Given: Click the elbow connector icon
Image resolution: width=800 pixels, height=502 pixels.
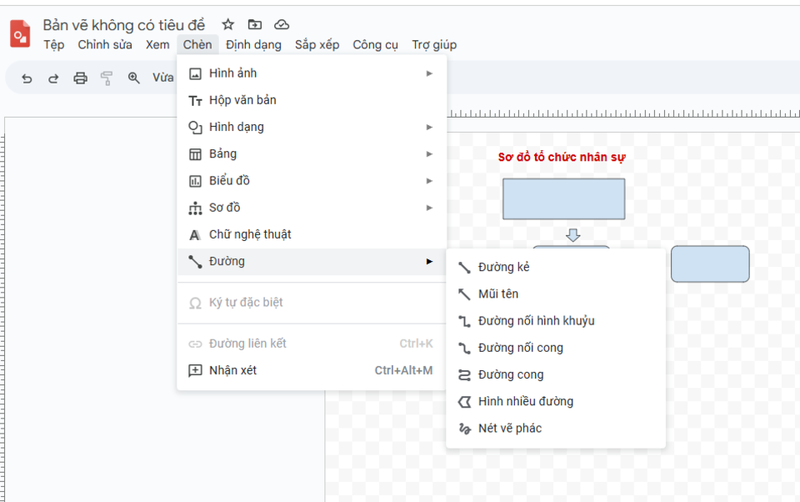Looking at the screenshot, I should (x=464, y=321).
